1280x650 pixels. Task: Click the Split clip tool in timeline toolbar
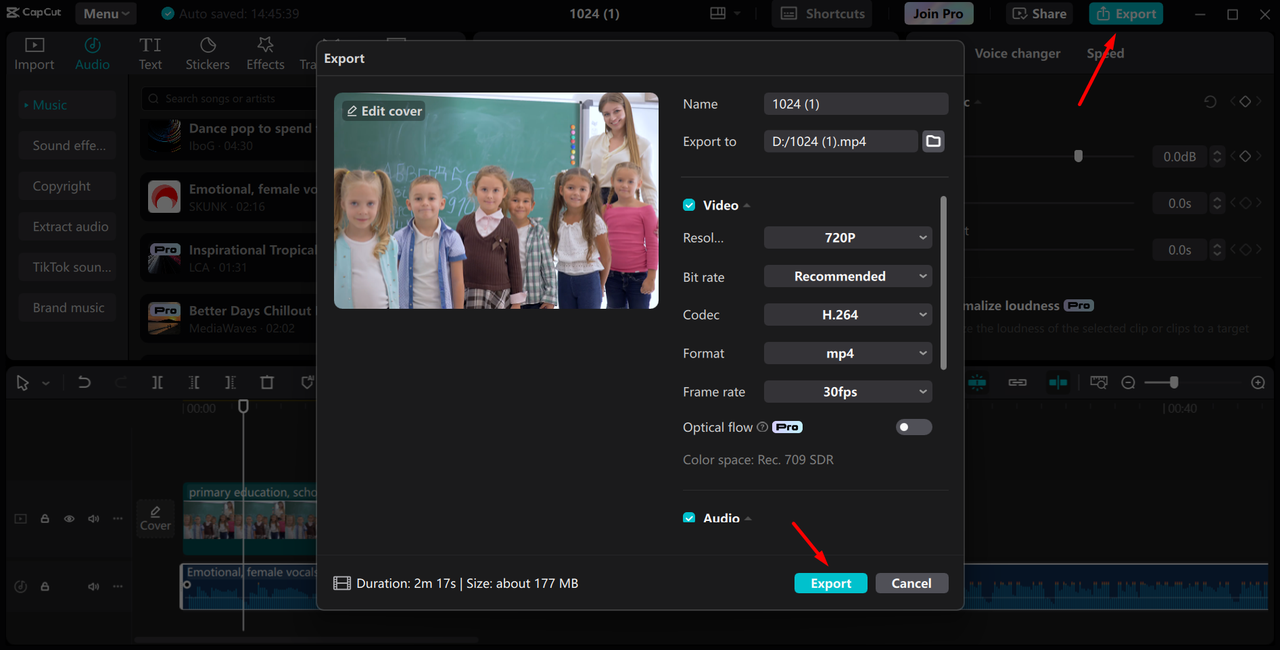pyautogui.click(x=157, y=383)
